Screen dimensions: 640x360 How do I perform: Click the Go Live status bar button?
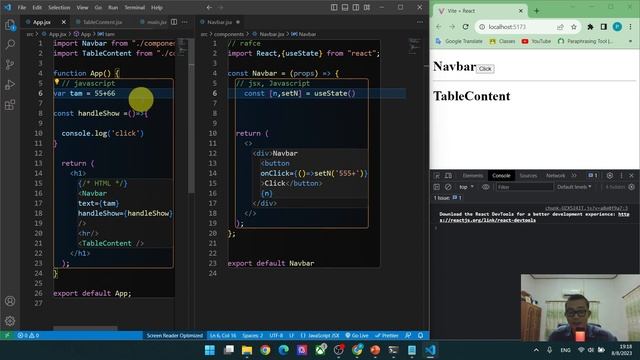[357, 336]
